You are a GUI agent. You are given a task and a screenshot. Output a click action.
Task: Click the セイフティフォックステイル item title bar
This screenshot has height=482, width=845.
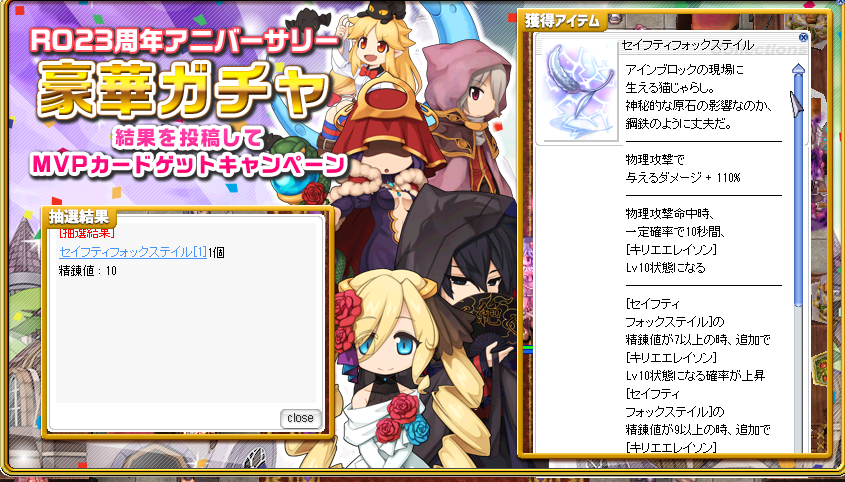pos(688,45)
